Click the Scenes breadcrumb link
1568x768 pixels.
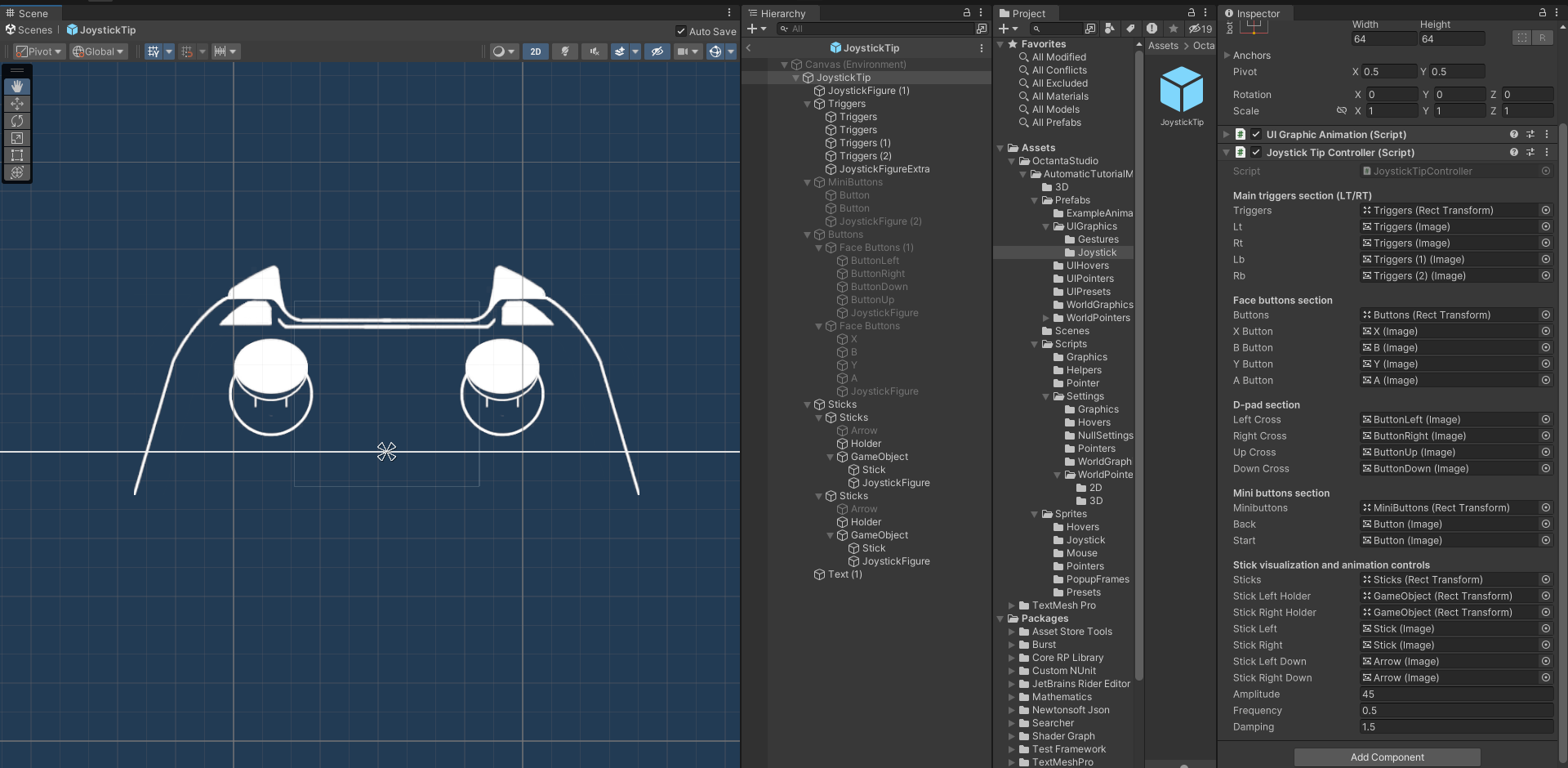coord(34,30)
